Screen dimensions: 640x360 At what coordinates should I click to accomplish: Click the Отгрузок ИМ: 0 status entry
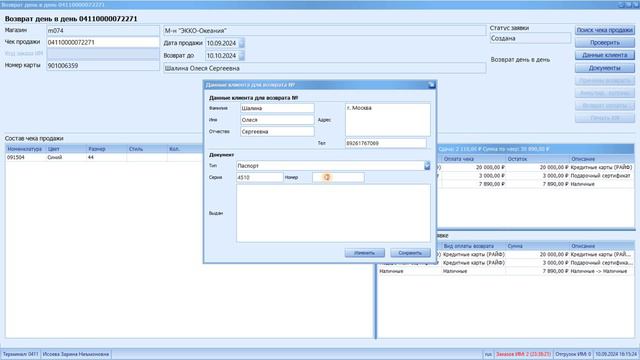tap(573, 354)
